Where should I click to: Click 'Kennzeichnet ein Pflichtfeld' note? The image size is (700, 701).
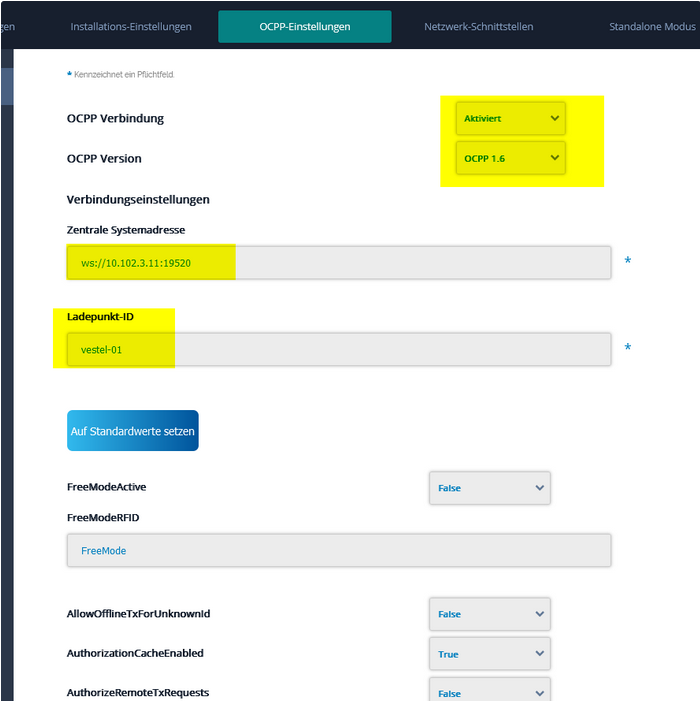124,74
